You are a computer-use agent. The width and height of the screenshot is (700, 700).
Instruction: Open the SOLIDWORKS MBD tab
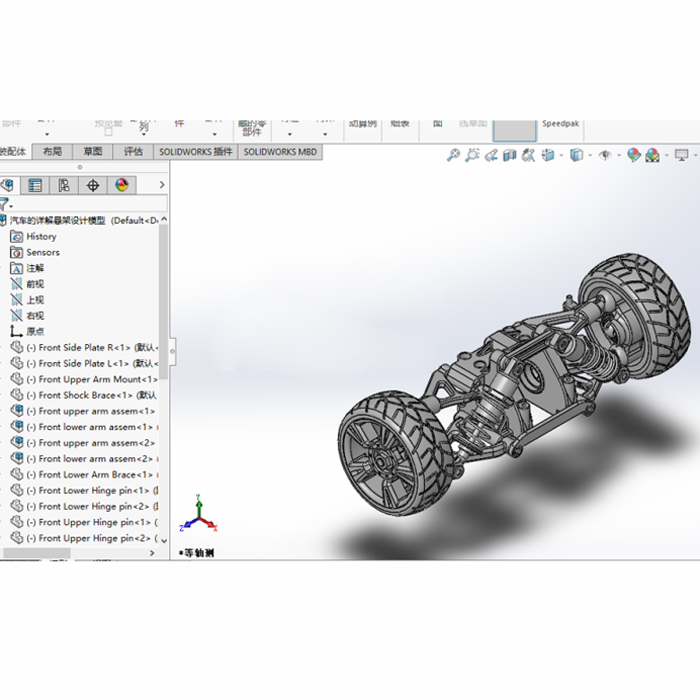[x=280, y=152]
